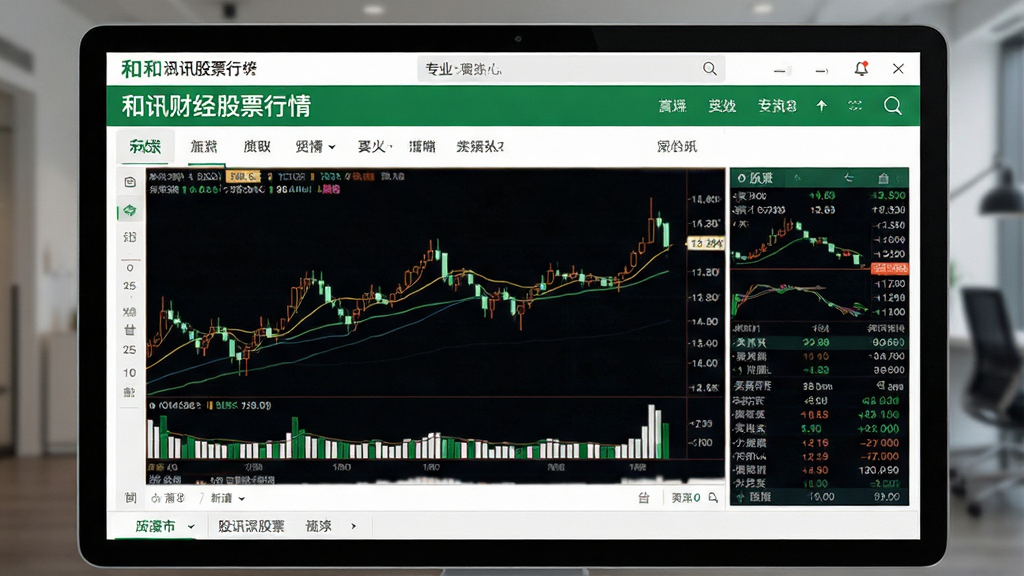This screenshot has height=576, width=1024.
Task: Open the tab at the end of the left group
Action: [x=480, y=146]
